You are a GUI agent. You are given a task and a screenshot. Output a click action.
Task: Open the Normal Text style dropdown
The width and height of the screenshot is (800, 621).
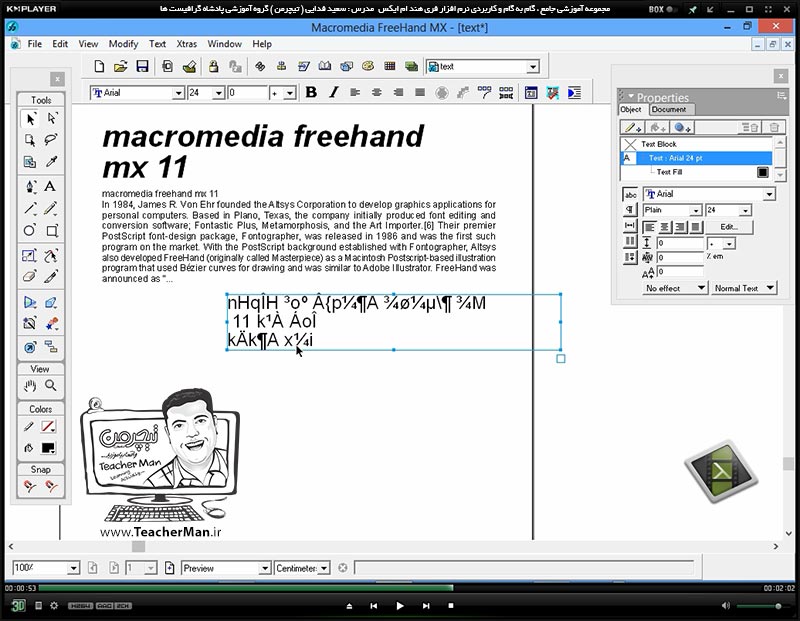(744, 288)
